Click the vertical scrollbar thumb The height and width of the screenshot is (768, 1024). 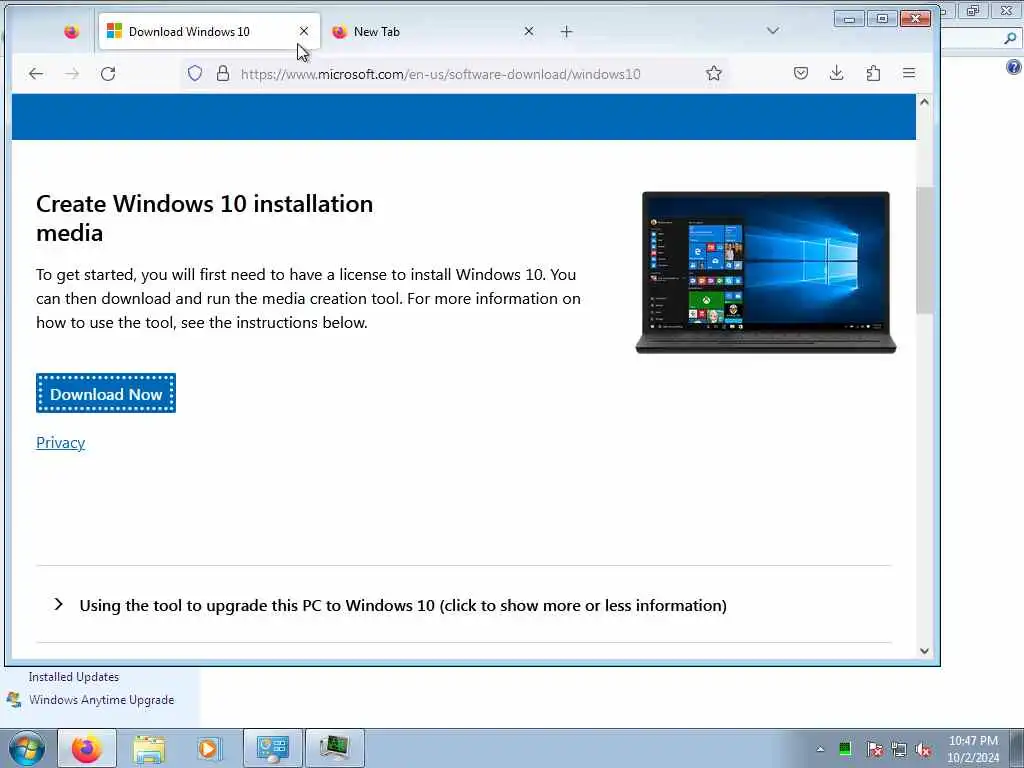(924, 250)
